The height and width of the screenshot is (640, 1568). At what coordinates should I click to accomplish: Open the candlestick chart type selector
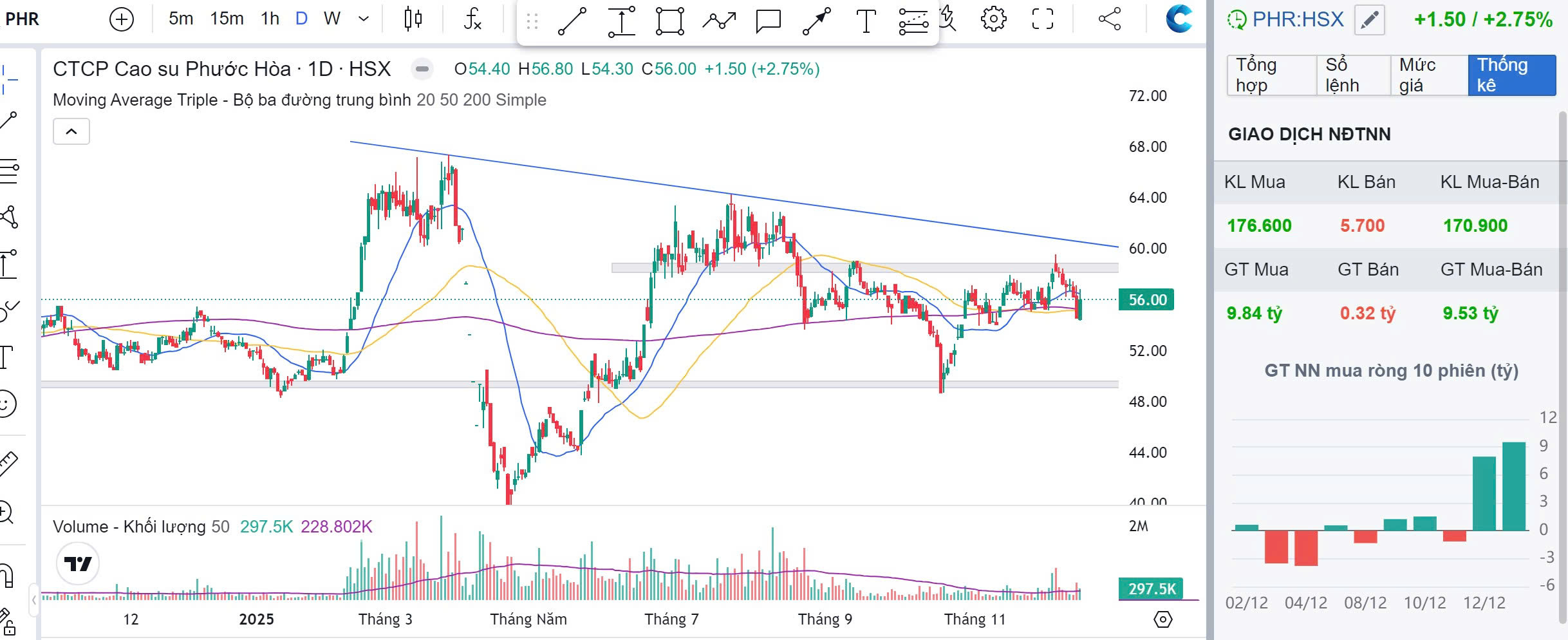click(x=413, y=19)
